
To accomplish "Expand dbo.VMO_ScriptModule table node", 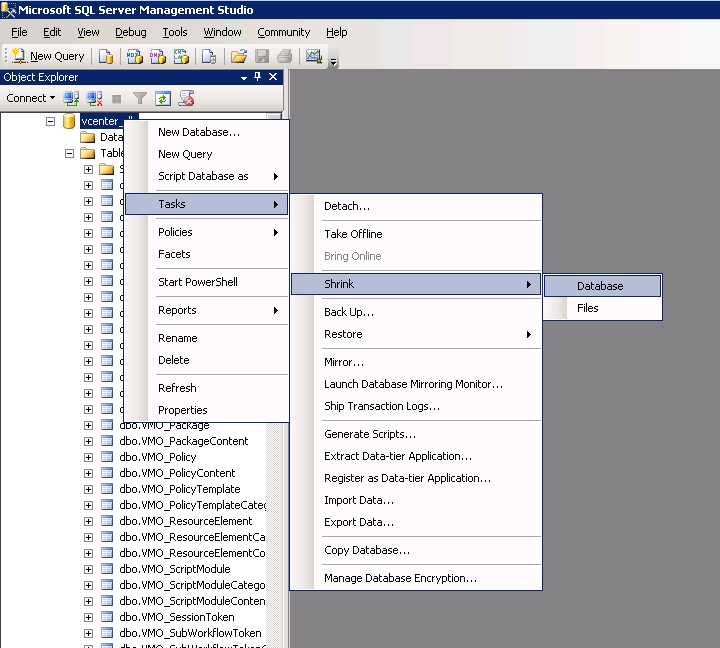I will (x=88, y=569).
